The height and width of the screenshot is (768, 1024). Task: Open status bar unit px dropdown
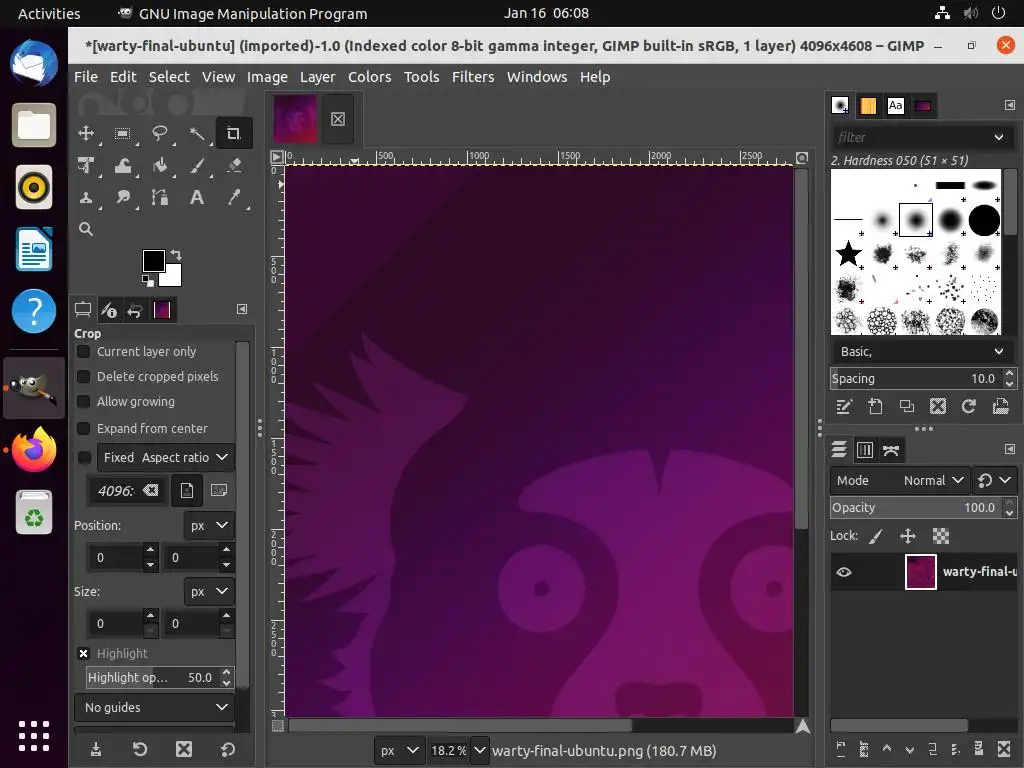[x=400, y=750]
